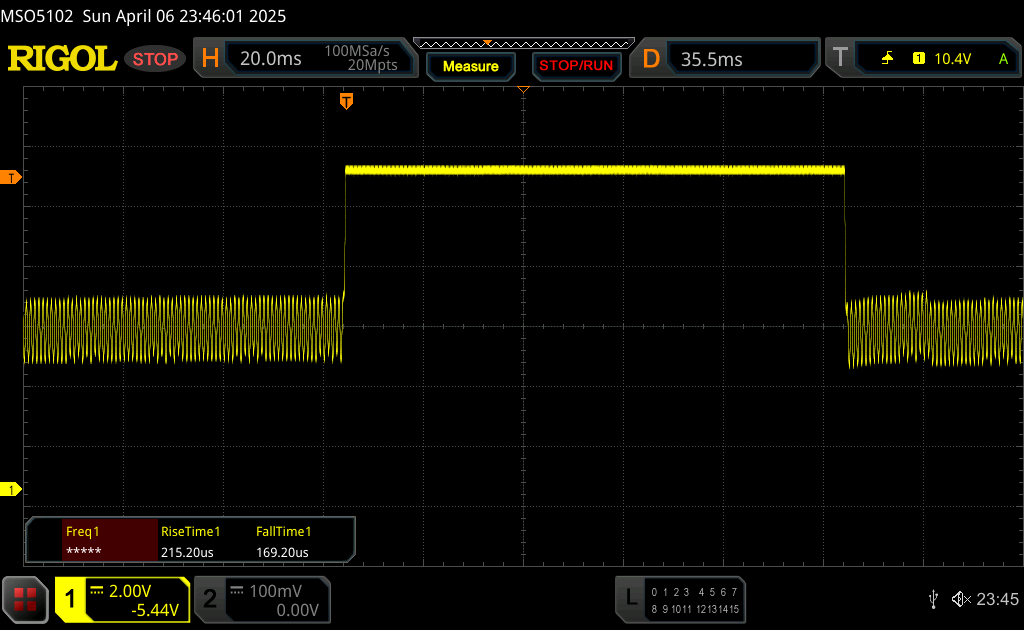This screenshot has height=630, width=1024.
Task: Click the trigger mode A indicator
Action: click(x=1004, y=59)
